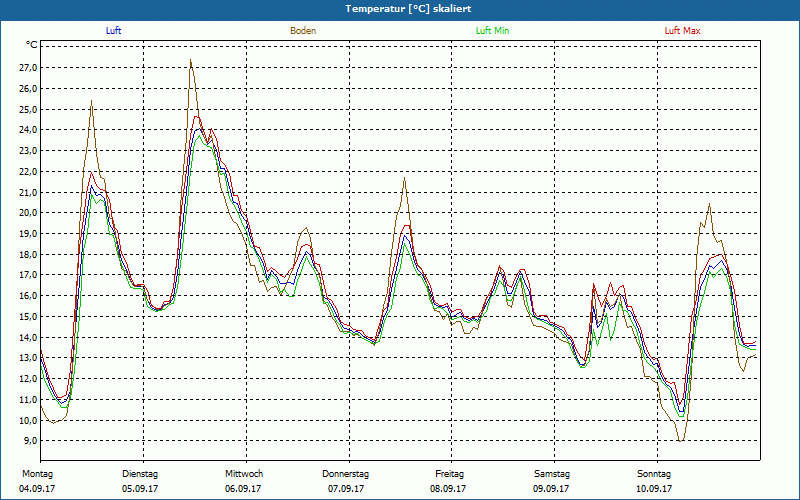Click the '°C' axis unit label

(x=31, y=45)
